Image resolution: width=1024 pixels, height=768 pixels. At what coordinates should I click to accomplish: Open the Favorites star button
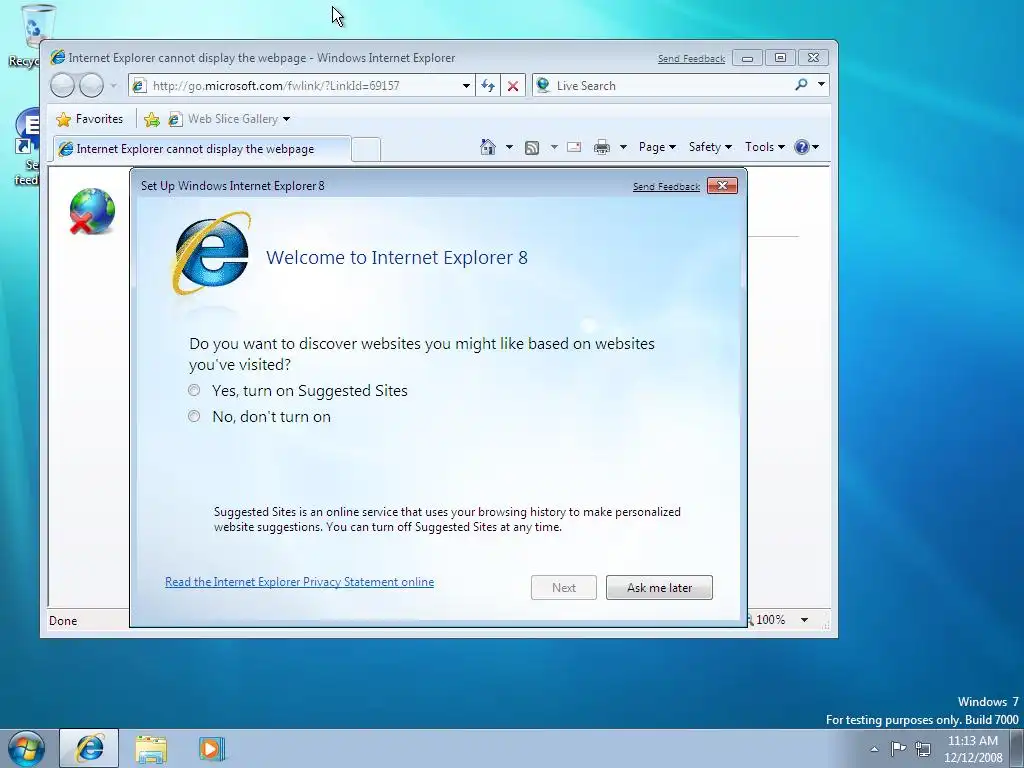click(90, 119)
